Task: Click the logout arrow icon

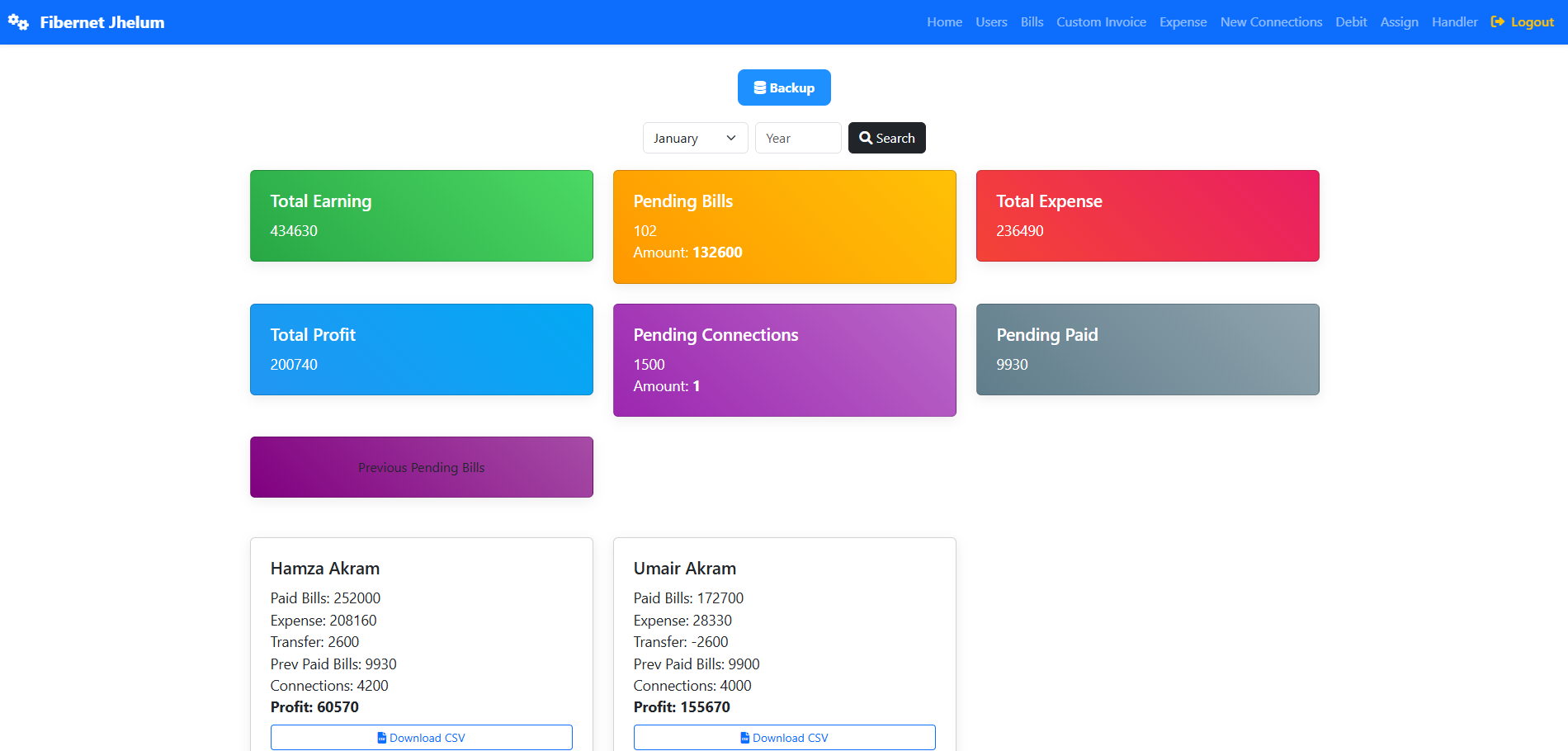Action: point(1497,22)
